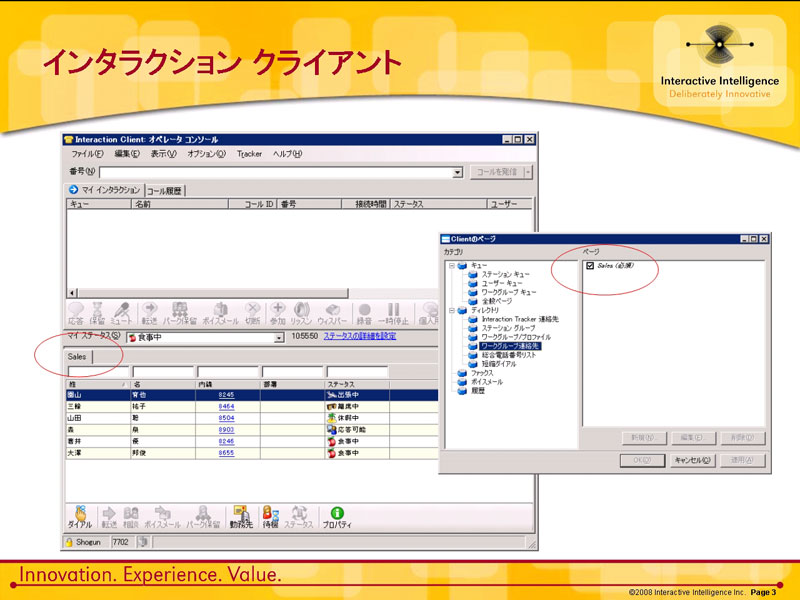Click the 削除 button in Clientのページ
The image size is (800, 600).
point(743,438)
